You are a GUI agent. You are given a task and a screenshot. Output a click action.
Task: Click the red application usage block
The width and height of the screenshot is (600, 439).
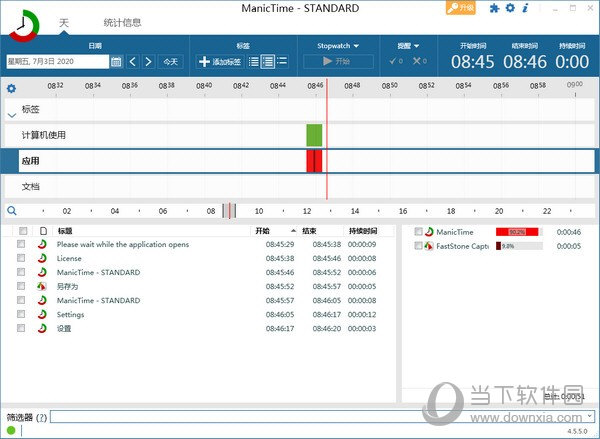click(314, 161)
